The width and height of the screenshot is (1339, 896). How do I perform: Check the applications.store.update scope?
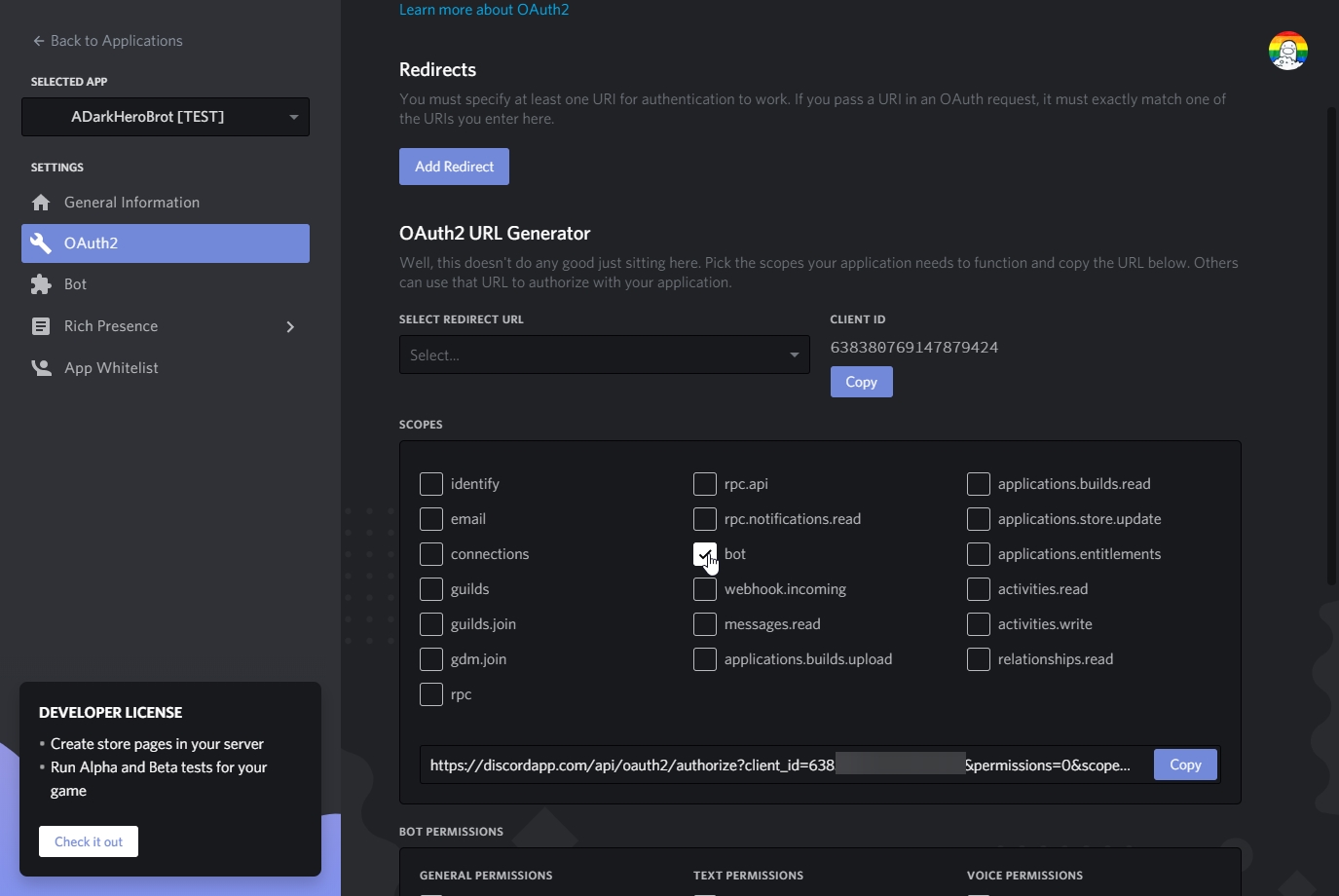979,519
